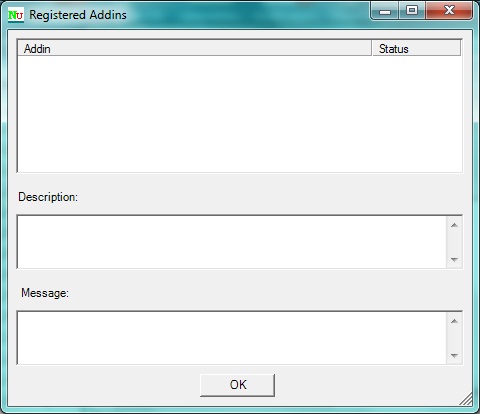Click Description box scroll-up arrow

(x=454, y=225)
